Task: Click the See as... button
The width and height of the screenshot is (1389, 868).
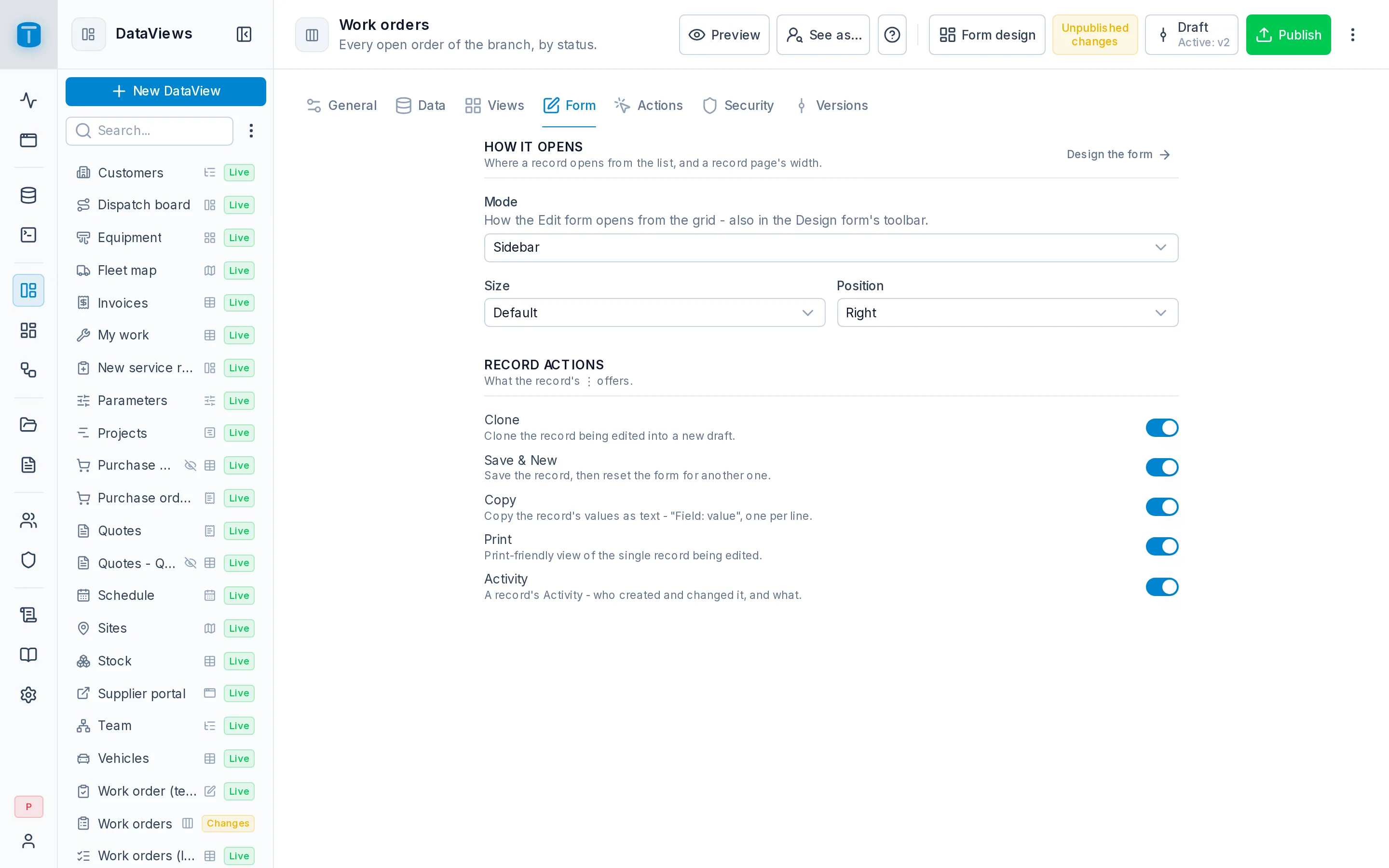Action: pyautogui.click(x=823, y=35)
